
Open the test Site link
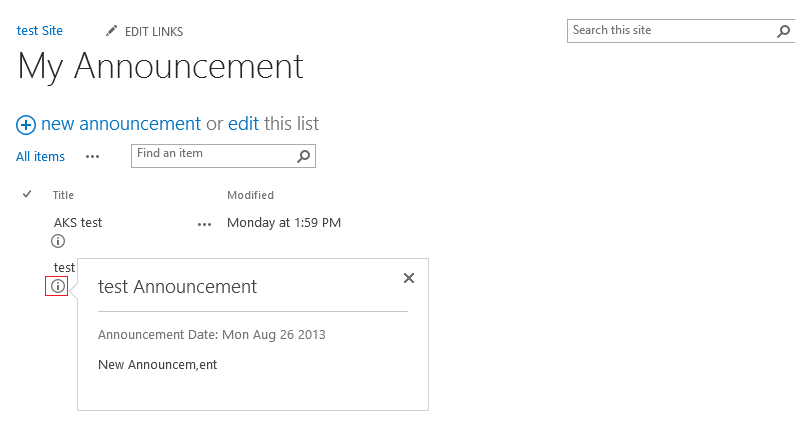40,30
